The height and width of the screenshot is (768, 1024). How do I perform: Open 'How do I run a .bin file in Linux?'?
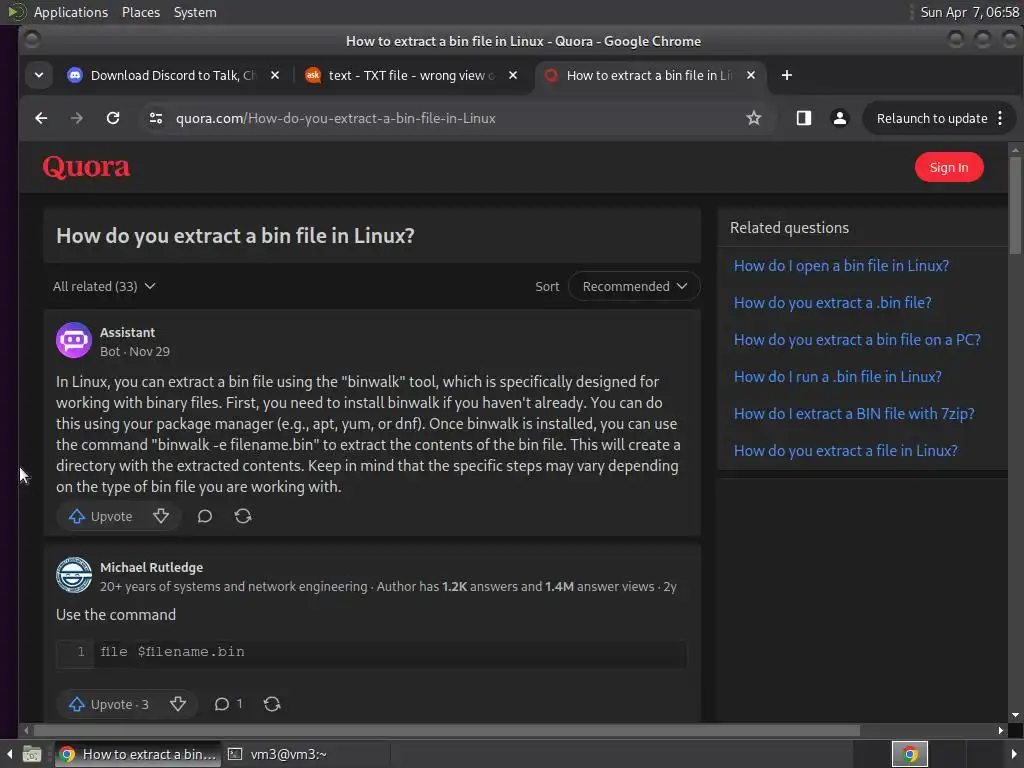click(838, 377)
